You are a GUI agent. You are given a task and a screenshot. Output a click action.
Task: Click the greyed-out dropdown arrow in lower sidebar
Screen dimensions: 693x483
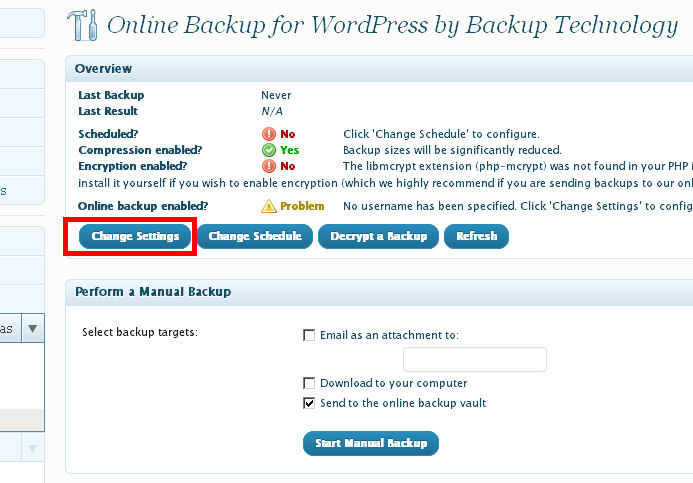point(32,448)
